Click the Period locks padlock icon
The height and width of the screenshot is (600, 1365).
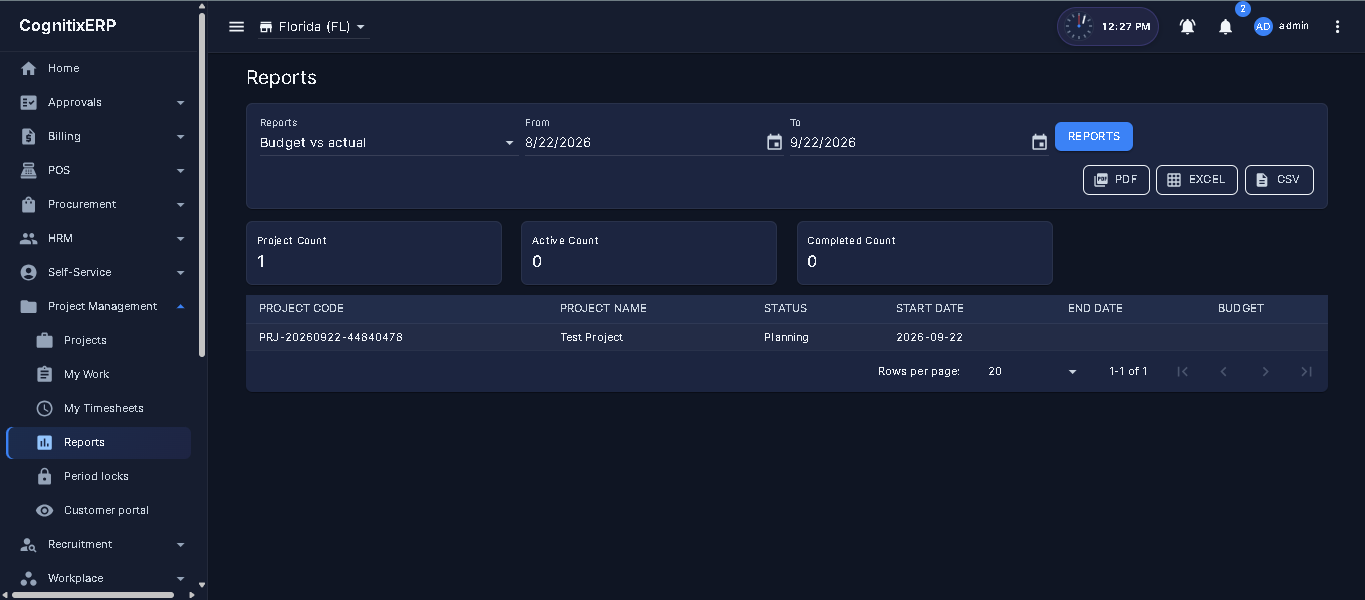coord(44,476)
